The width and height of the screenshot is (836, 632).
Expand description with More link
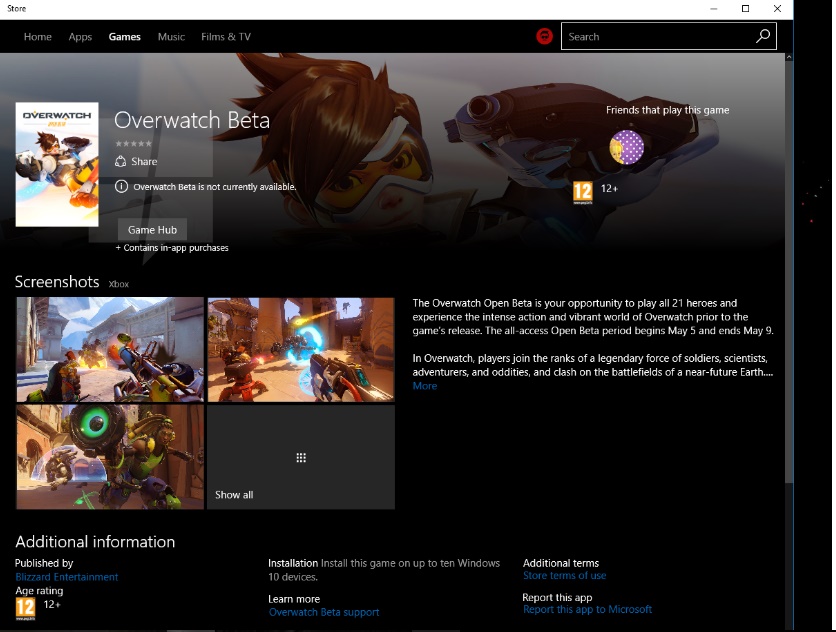tap(424, 386)
